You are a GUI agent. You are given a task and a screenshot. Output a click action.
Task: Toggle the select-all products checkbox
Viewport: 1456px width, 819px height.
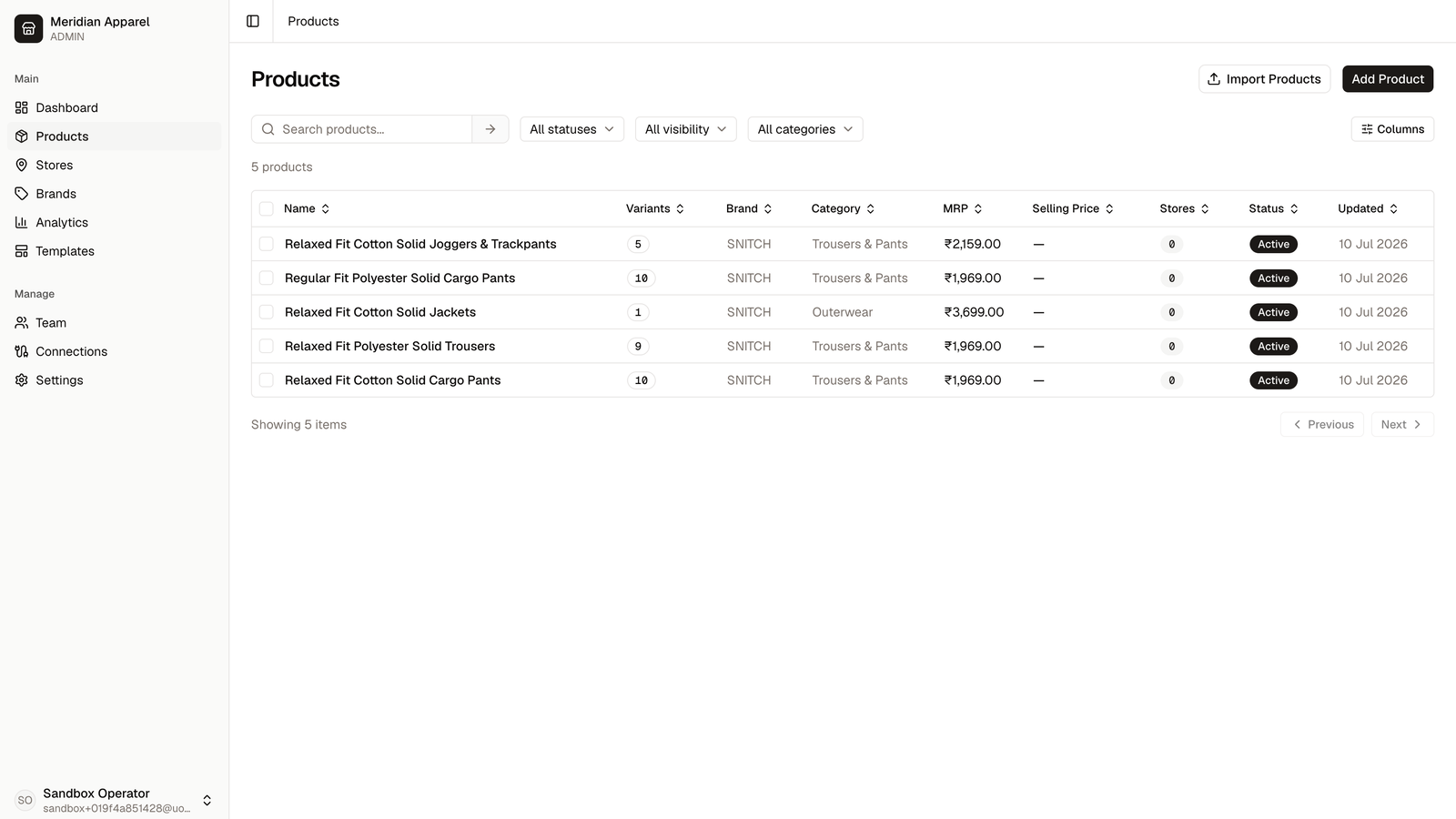point(267,209)
